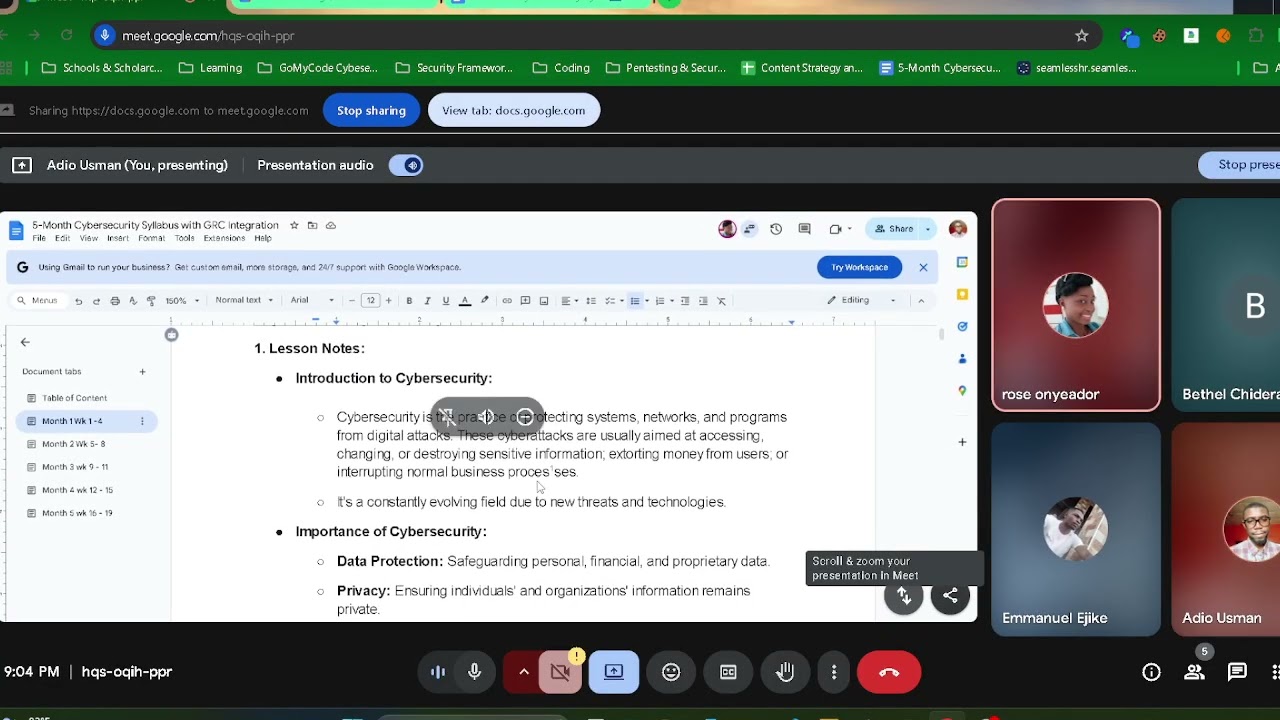Open the Tools menu in Docs

pyautogui.click(x=184, y=238)
